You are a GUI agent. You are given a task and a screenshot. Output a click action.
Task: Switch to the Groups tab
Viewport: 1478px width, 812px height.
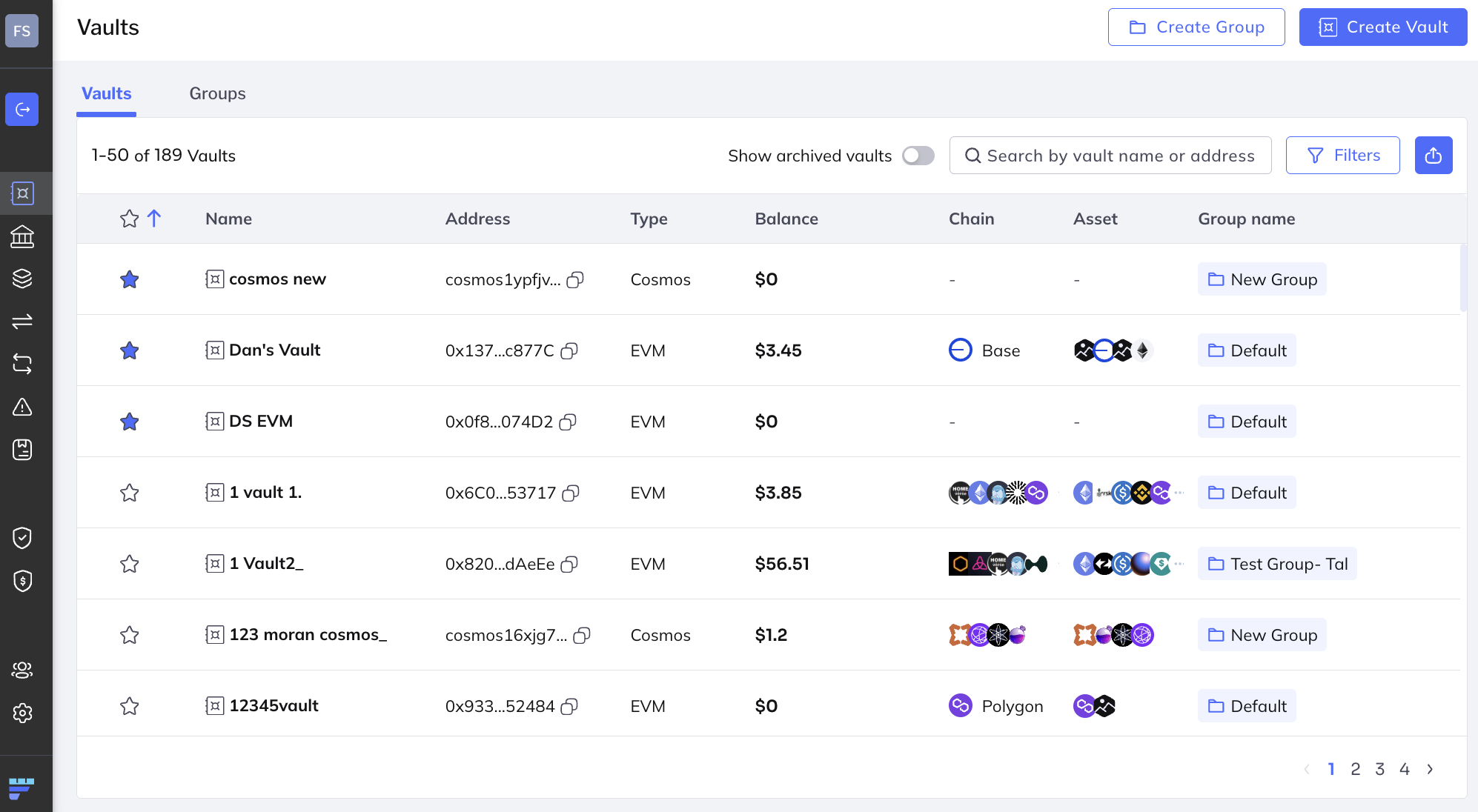coord(217,93)
